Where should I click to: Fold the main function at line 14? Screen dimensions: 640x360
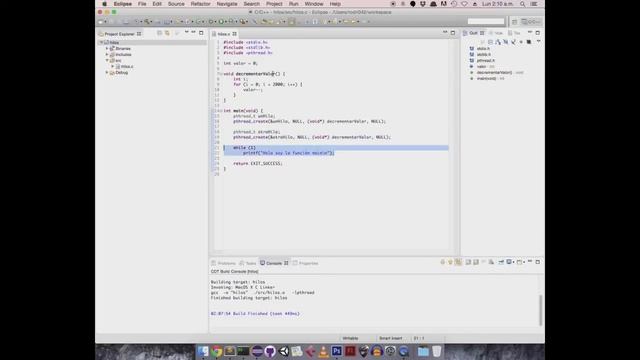pos(221,111)
